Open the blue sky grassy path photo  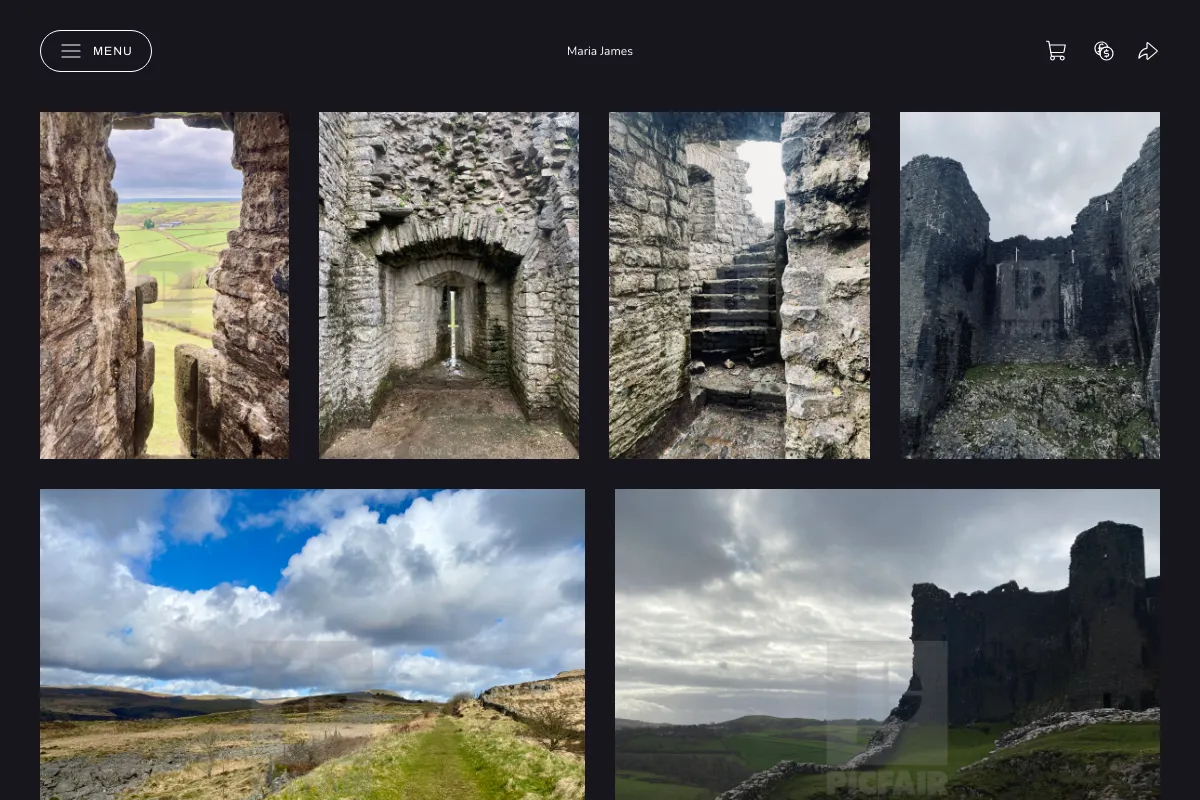pos(312,644)
